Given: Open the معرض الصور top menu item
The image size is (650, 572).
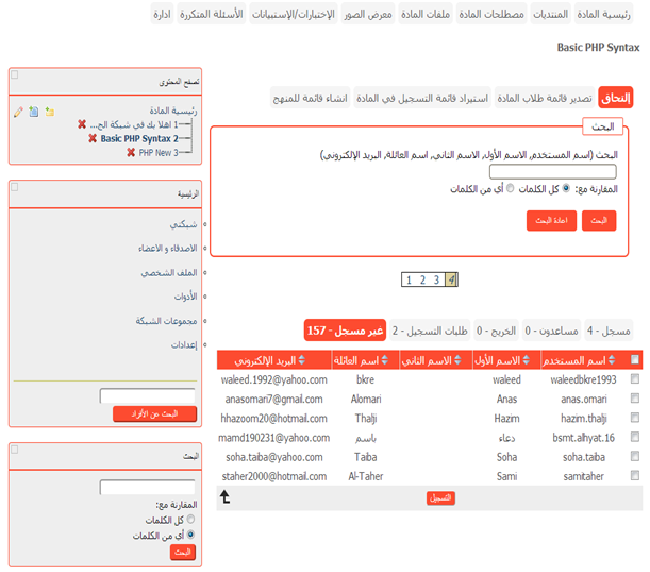Looking at the screenshot, I should (x=368, y=14).
